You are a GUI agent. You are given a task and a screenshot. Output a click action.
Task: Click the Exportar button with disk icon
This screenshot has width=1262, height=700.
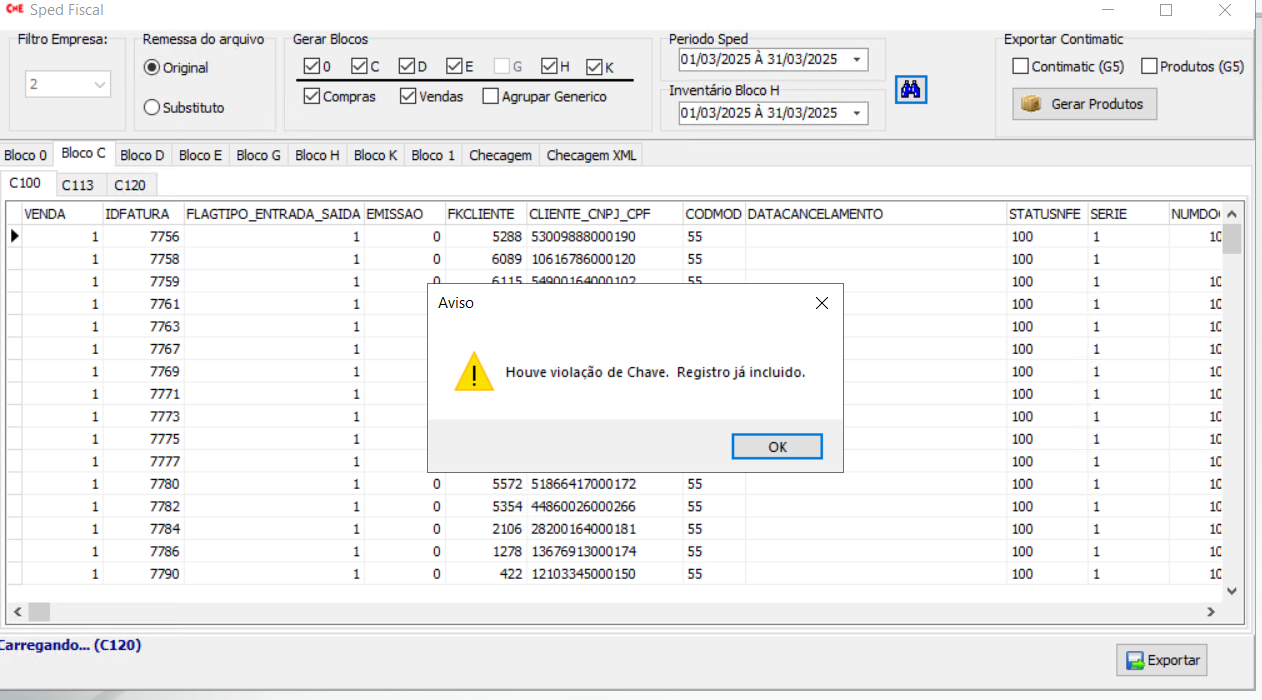[1162, 660]
